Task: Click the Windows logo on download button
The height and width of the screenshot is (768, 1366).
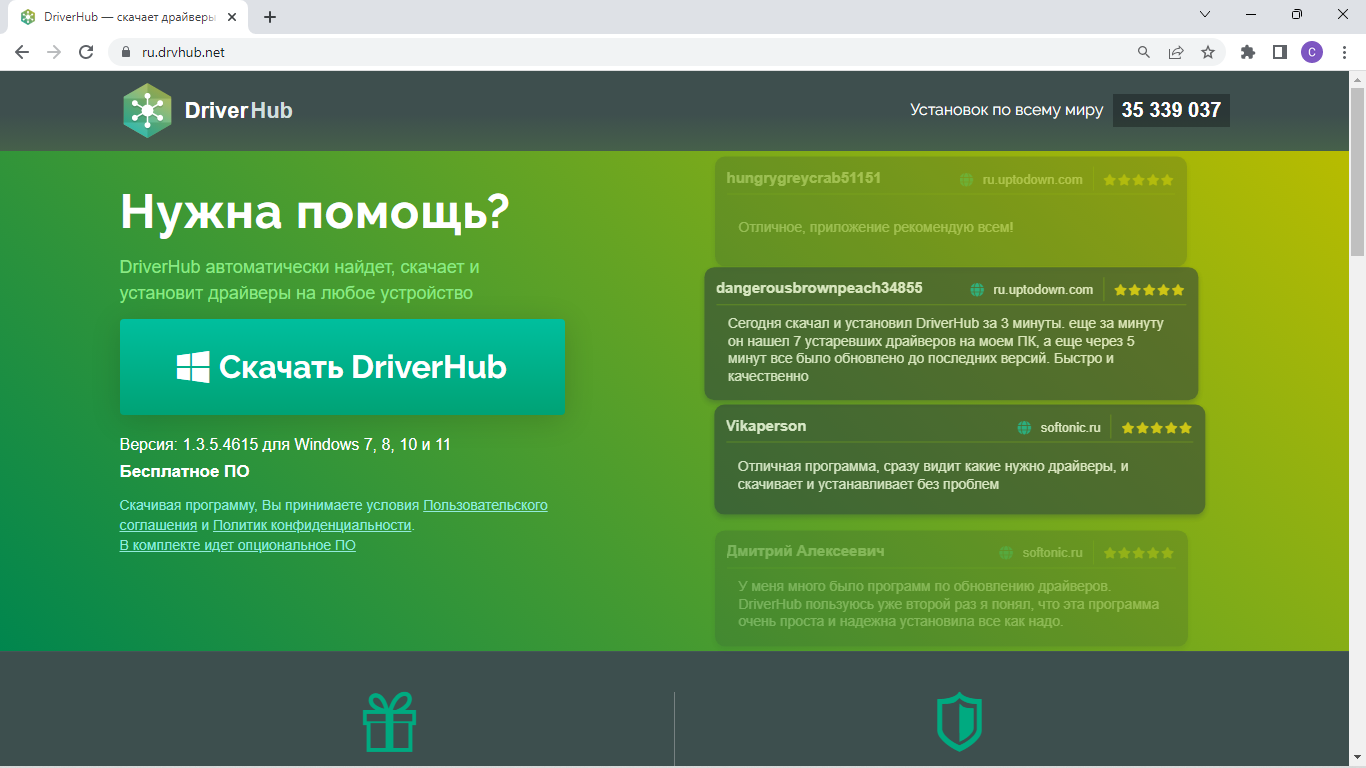Action: pyautogui.click(x=193, y=367)
